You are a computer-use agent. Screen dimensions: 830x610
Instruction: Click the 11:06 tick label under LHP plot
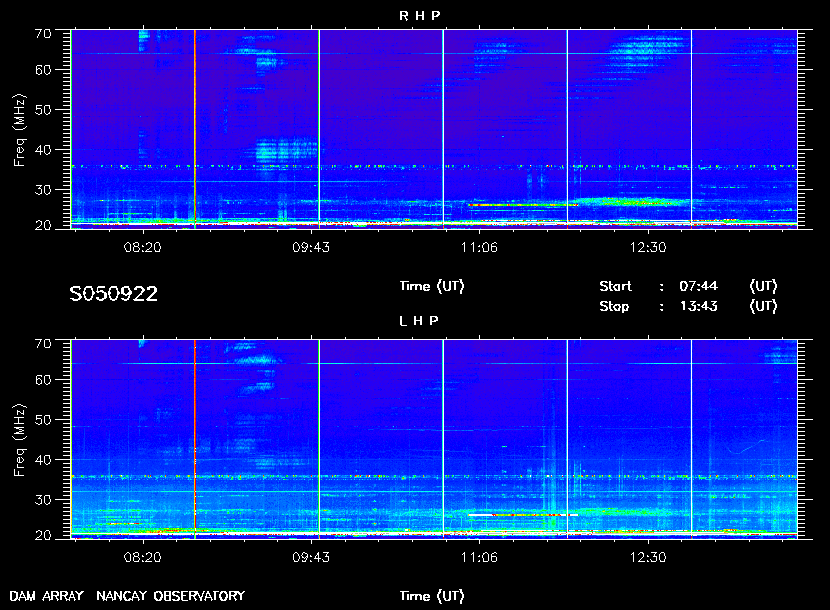tap(479, 558)
